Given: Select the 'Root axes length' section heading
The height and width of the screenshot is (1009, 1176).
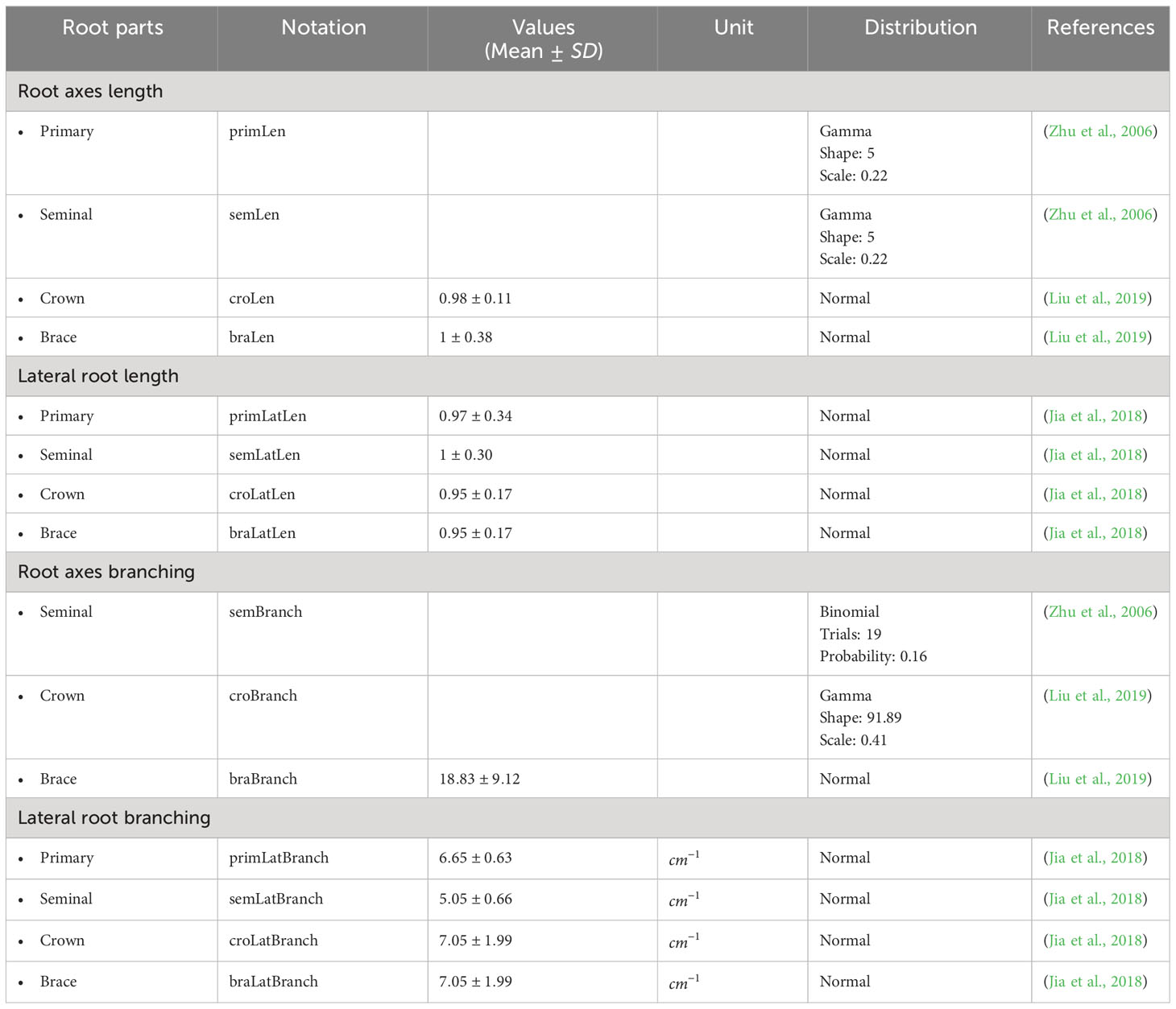Looking at the screenshot, I should pos(90,91).
